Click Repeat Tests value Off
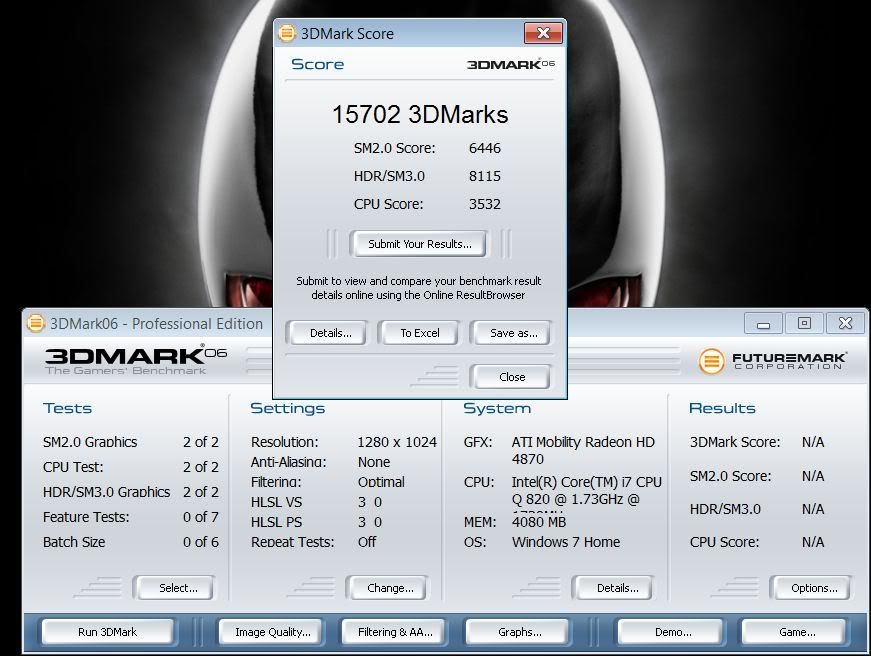The height and width of the screenshot is (656, 871). pos(367,542)
